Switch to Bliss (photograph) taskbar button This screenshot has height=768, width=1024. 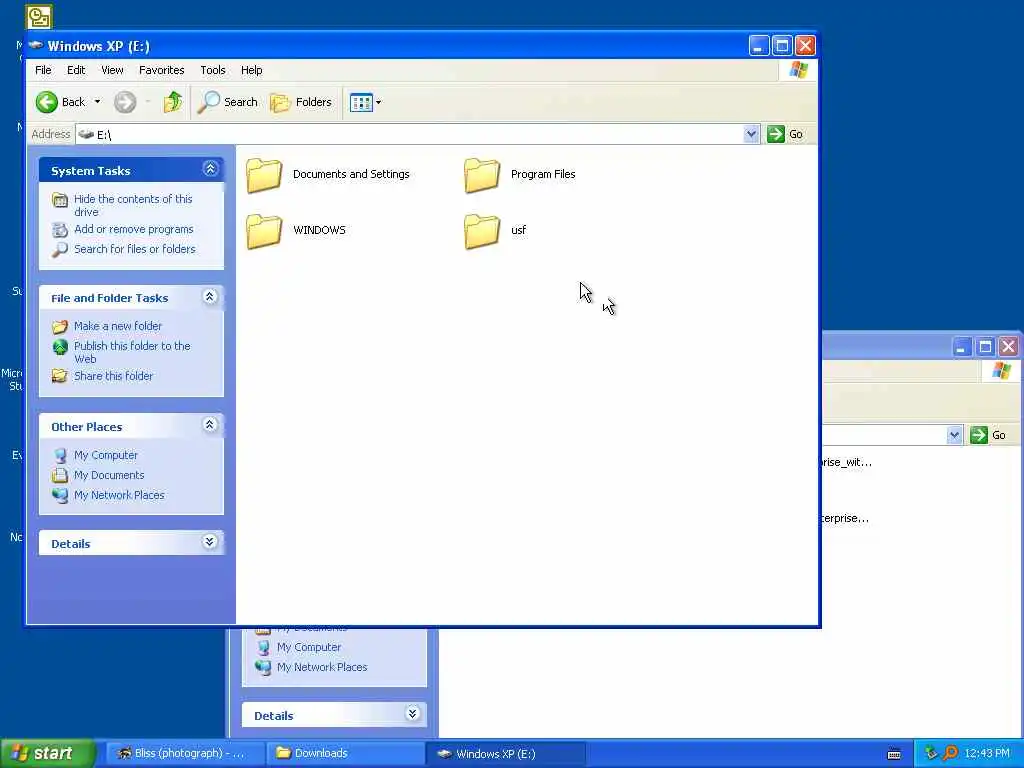point(185,754)
